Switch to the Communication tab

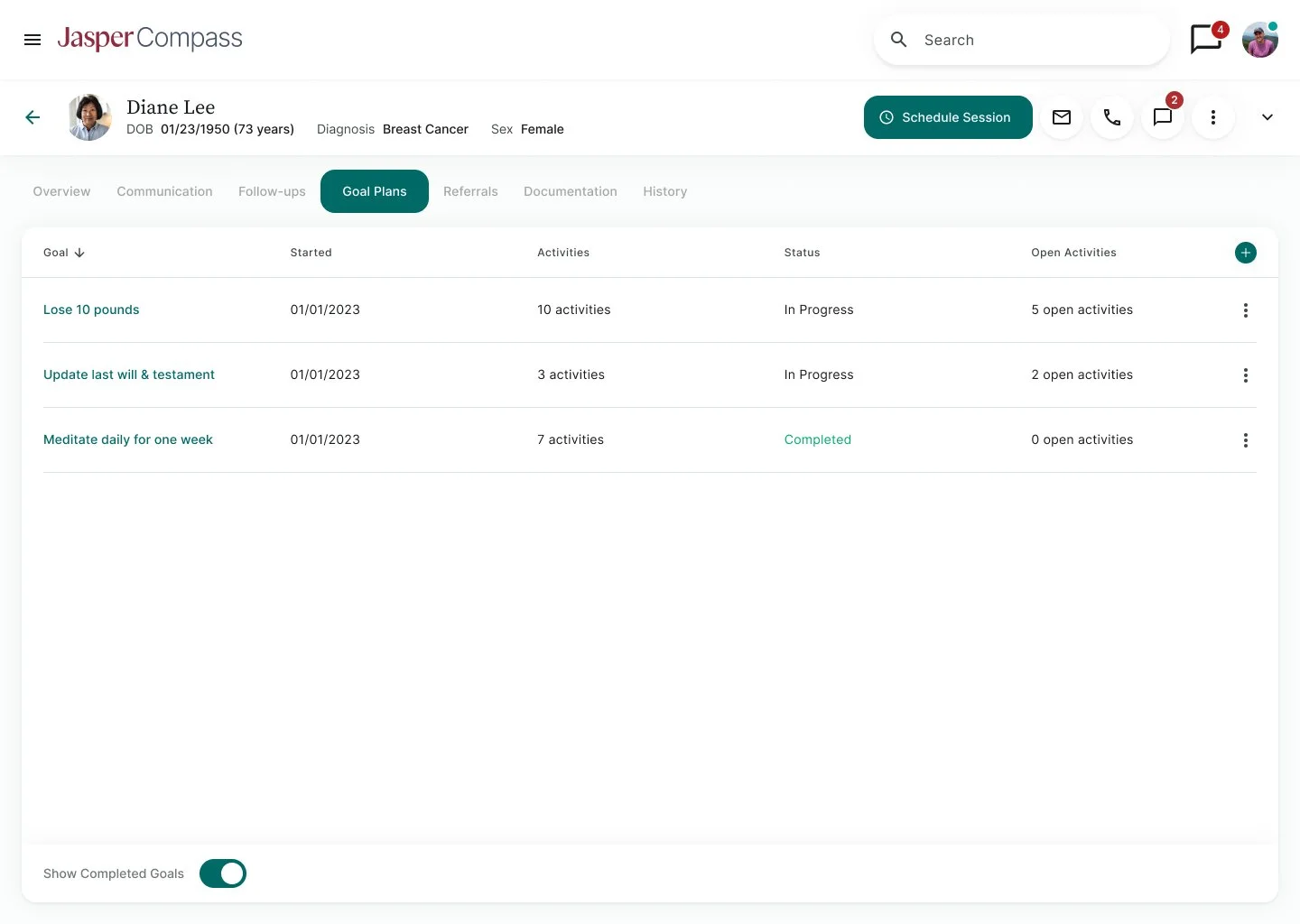click(x=164, y=191)
